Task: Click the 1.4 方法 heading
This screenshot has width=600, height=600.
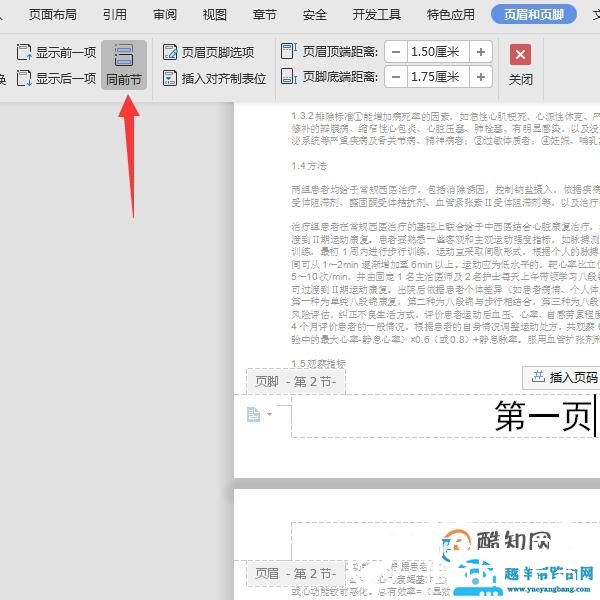Action: pos(309,166)
